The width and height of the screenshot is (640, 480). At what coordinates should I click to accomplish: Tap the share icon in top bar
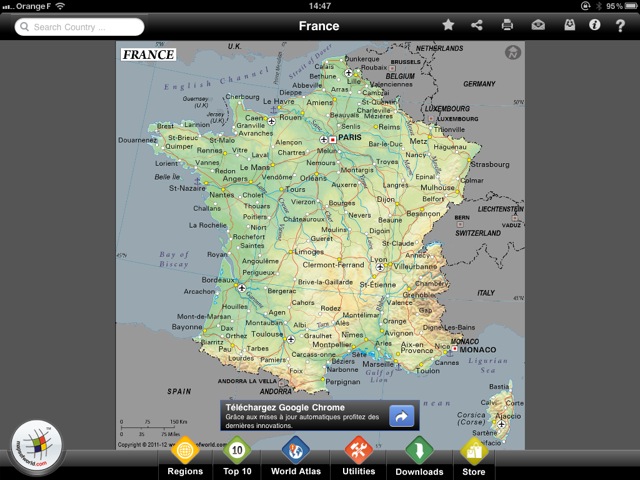pos(477,25)
